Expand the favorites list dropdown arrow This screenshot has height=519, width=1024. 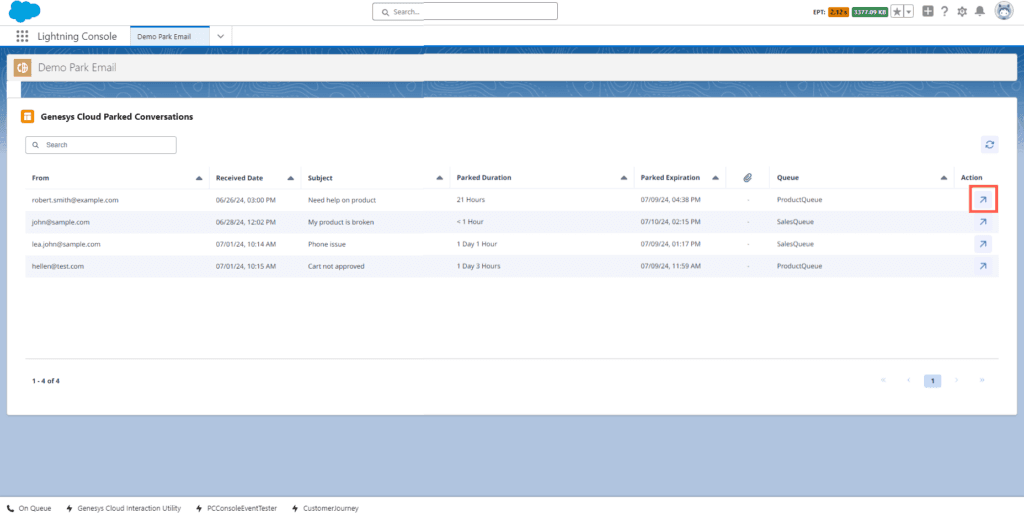(x=908, y=12)
